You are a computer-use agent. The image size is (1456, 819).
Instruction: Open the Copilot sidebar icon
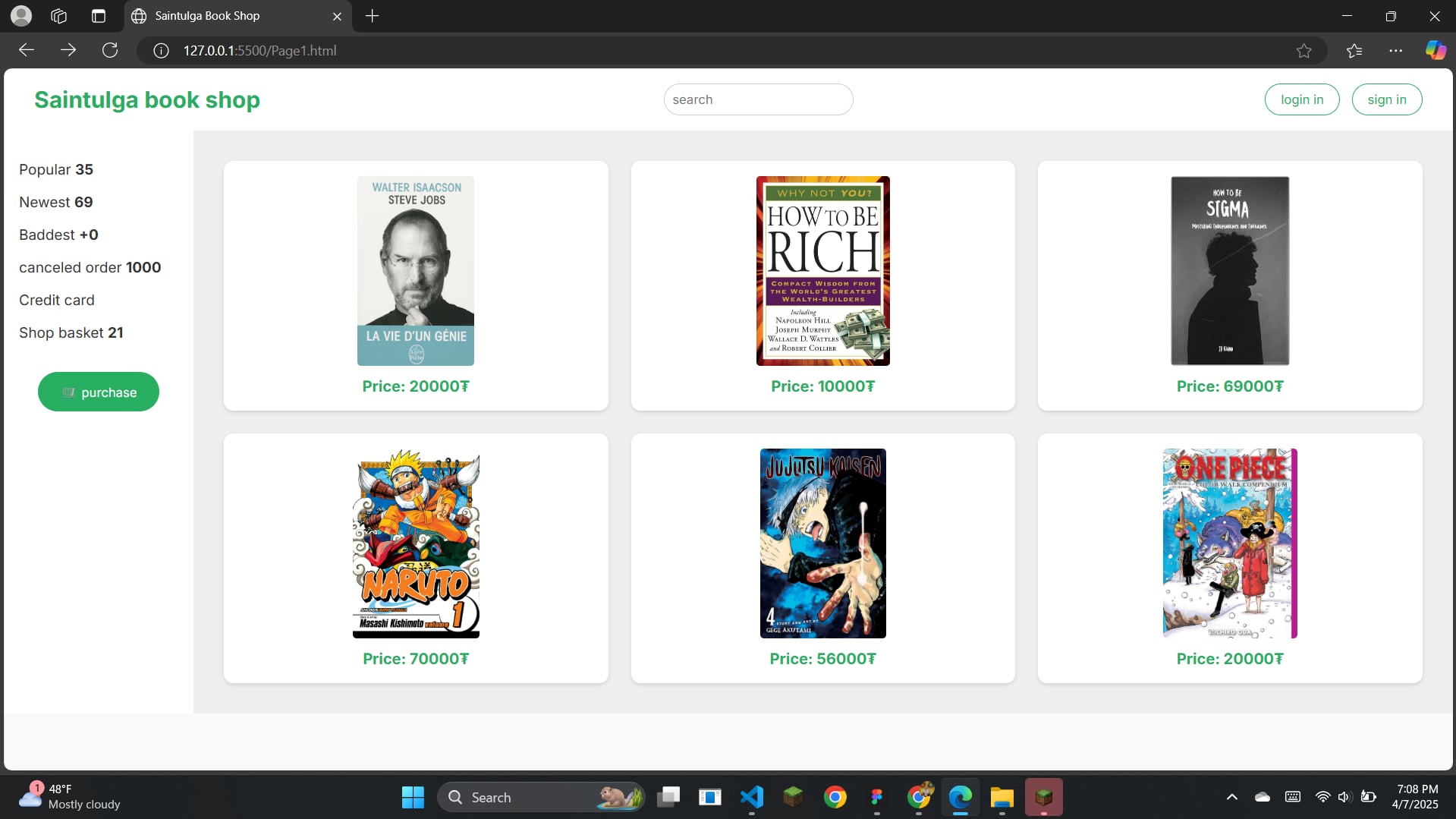[x=1435, y=51]
